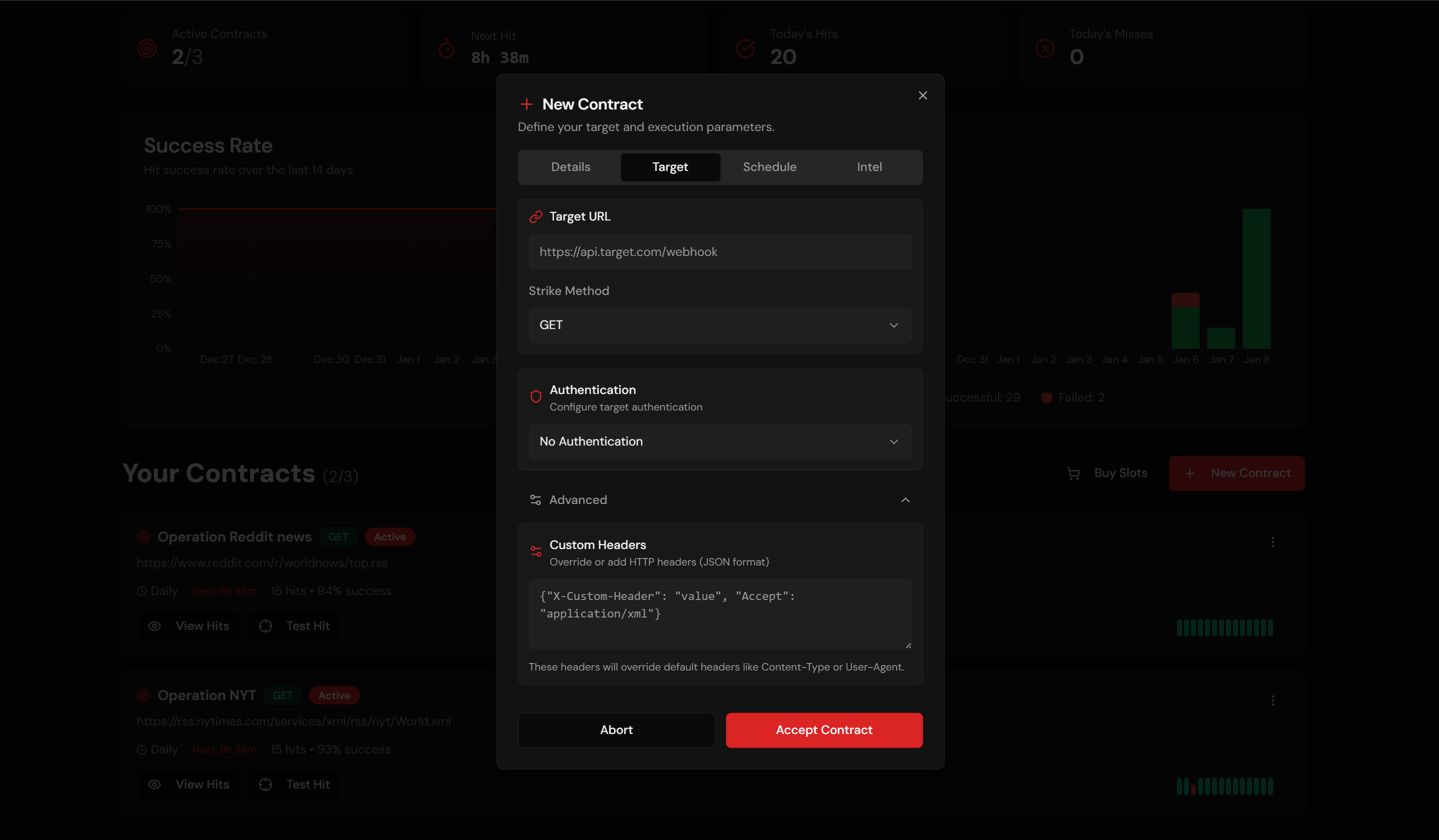Click the shopping cart icon on Buy Slots
Viewport: 1439px width, 840px height.
(1073, 473)
